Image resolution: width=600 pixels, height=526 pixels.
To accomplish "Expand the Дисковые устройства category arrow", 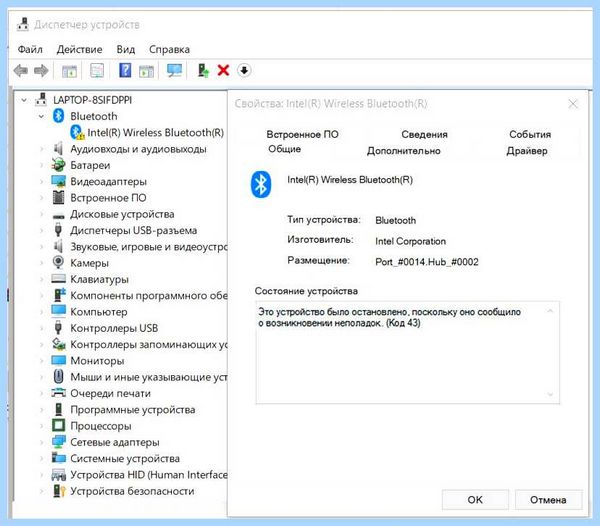I will (x=41, y=214).
